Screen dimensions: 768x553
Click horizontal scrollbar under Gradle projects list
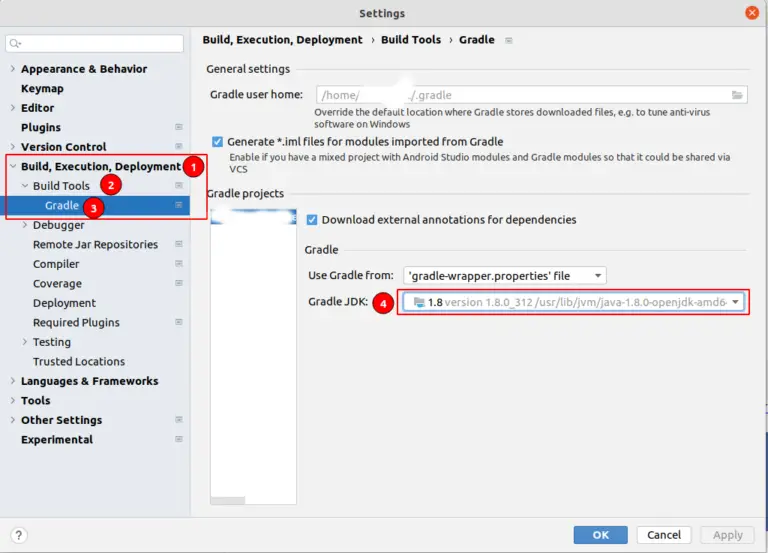click(228, 500)
